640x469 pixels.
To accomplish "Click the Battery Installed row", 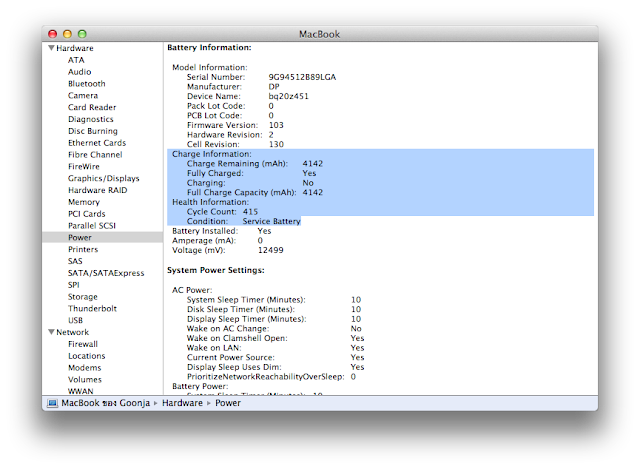I will 221,231.
